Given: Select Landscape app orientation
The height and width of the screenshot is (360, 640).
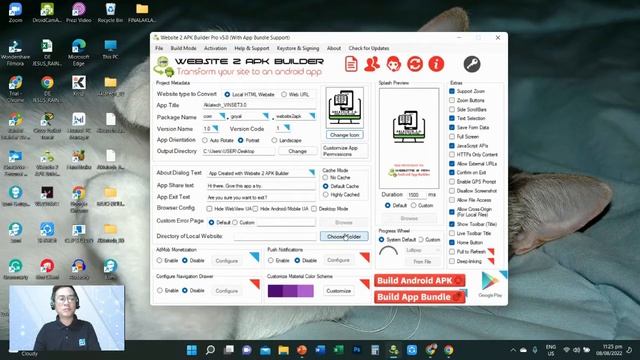Looking at the screenshot, I should click(x=274, y=140).
